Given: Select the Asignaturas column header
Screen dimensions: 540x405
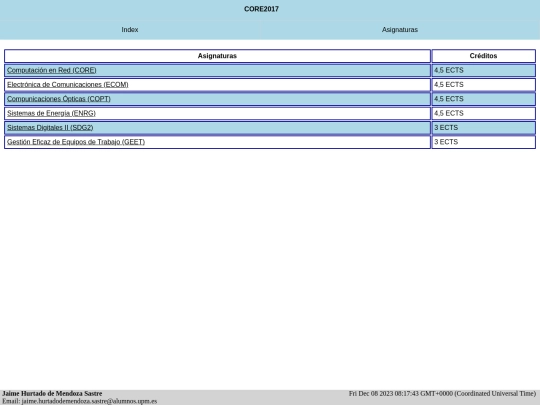Looking at the screenshot, I should point(217,56).
